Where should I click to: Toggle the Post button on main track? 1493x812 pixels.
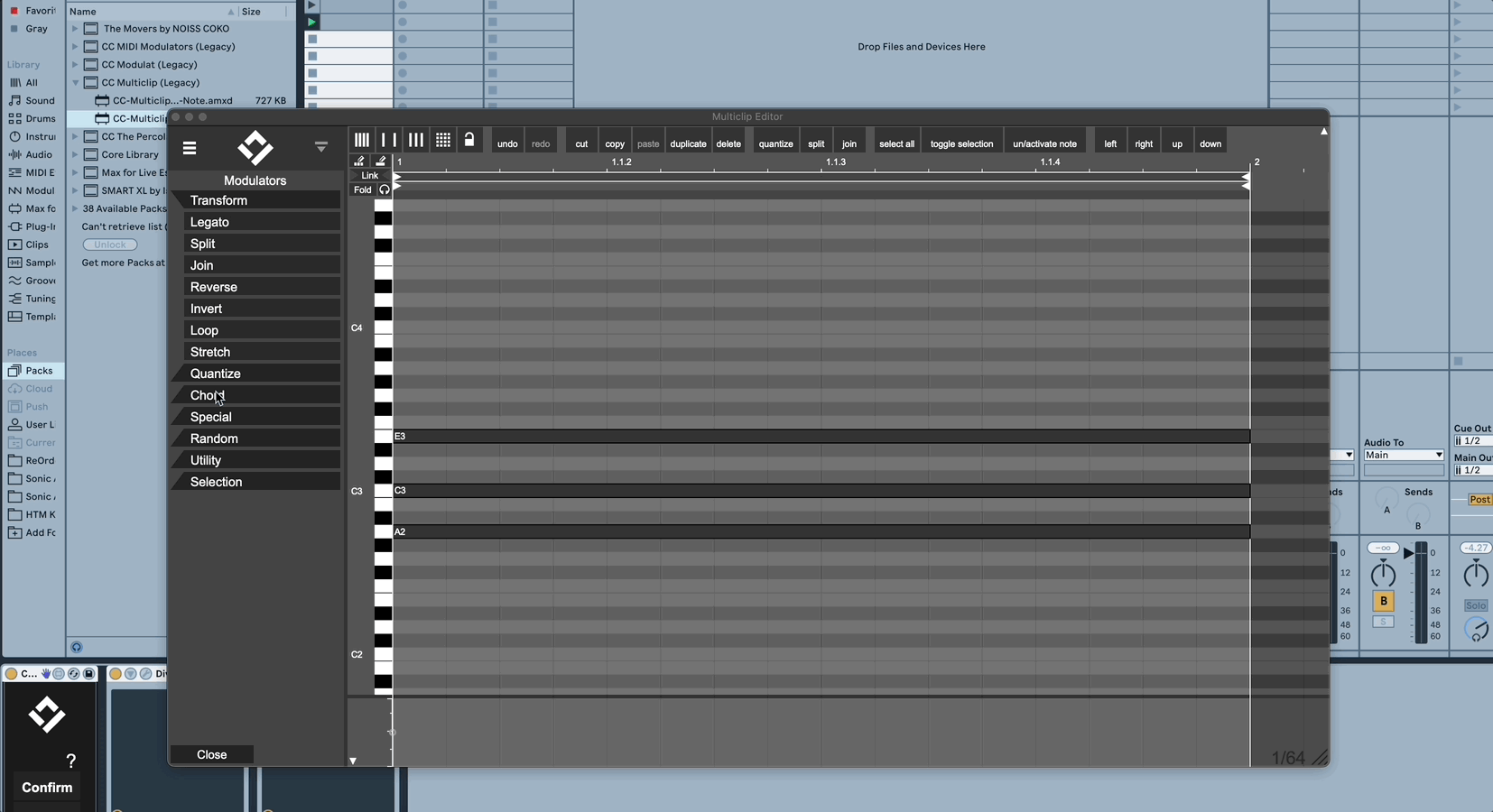(x=1480, y=500)
